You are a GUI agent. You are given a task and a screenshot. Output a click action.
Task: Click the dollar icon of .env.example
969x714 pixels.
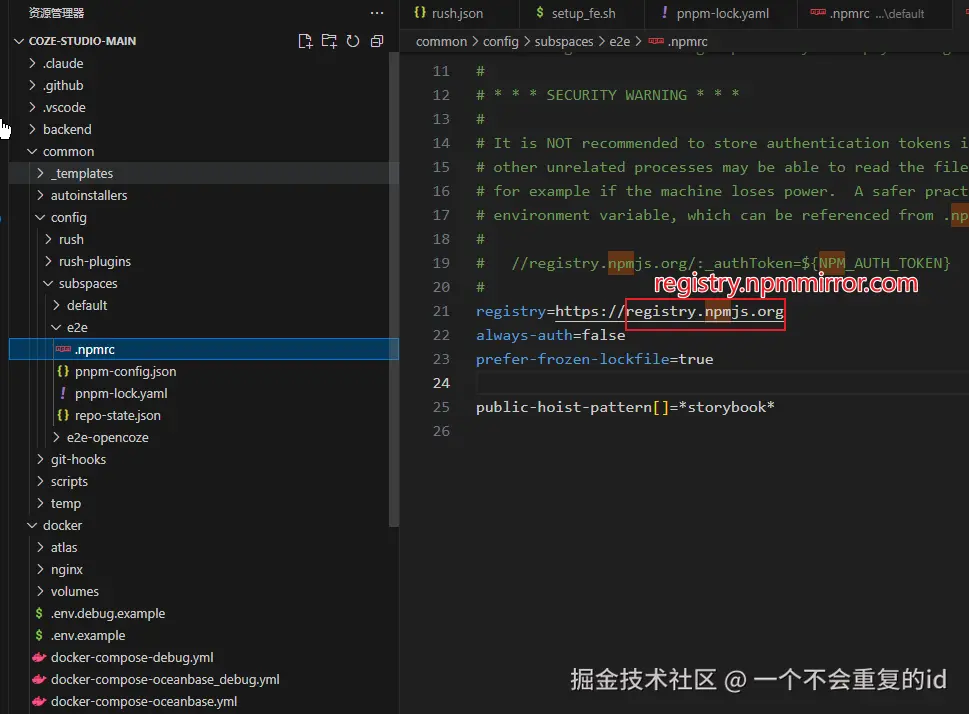(39, 635)
